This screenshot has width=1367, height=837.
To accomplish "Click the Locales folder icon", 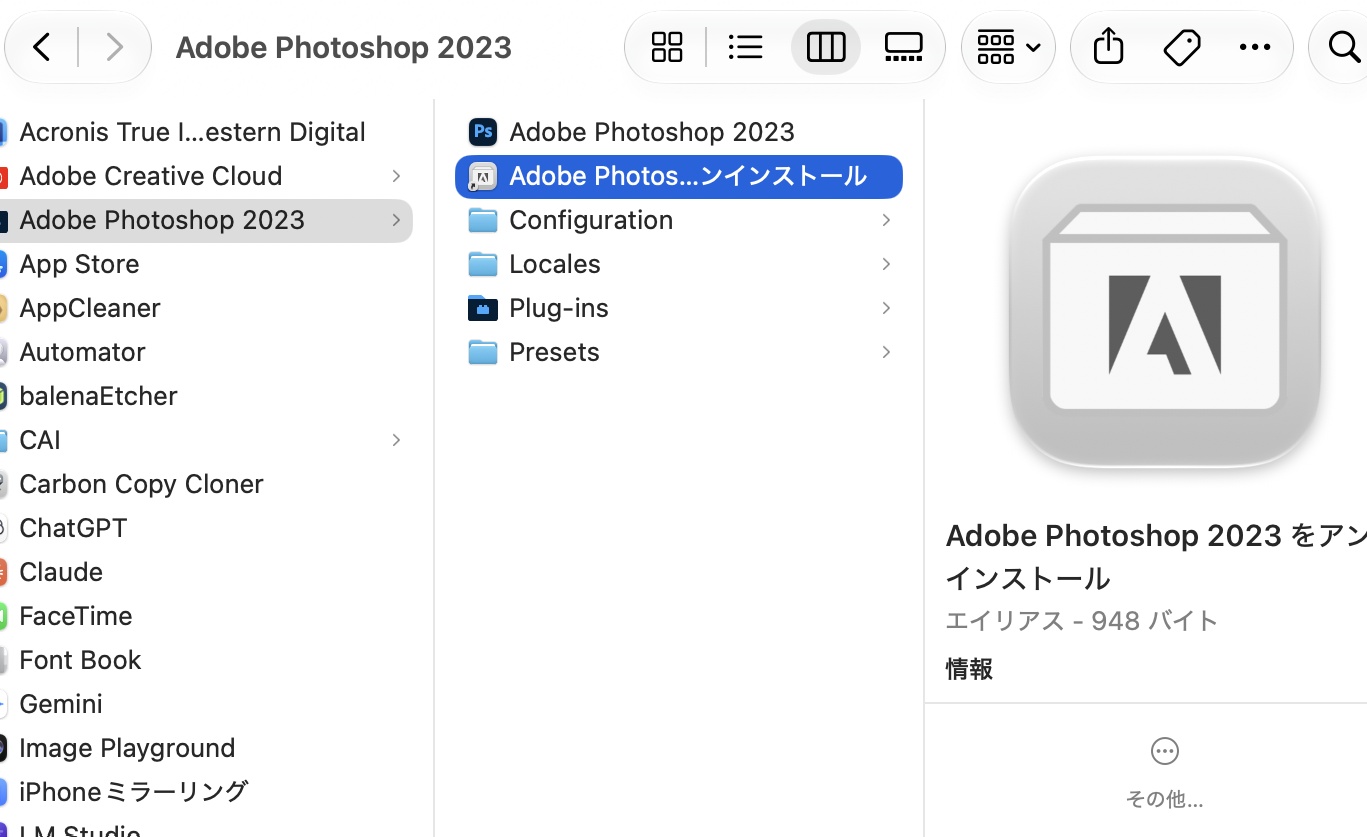I will click(x=483, y=264).
